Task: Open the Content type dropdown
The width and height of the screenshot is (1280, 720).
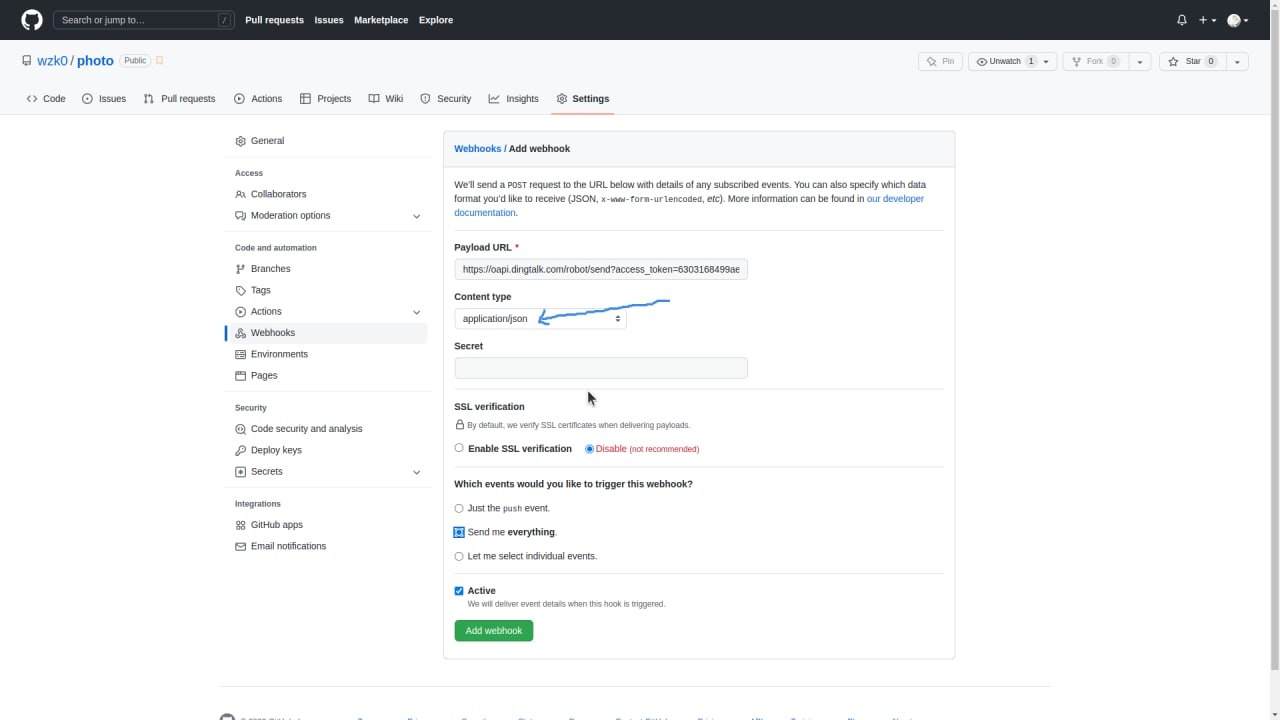Action: (x=540, y=319)
